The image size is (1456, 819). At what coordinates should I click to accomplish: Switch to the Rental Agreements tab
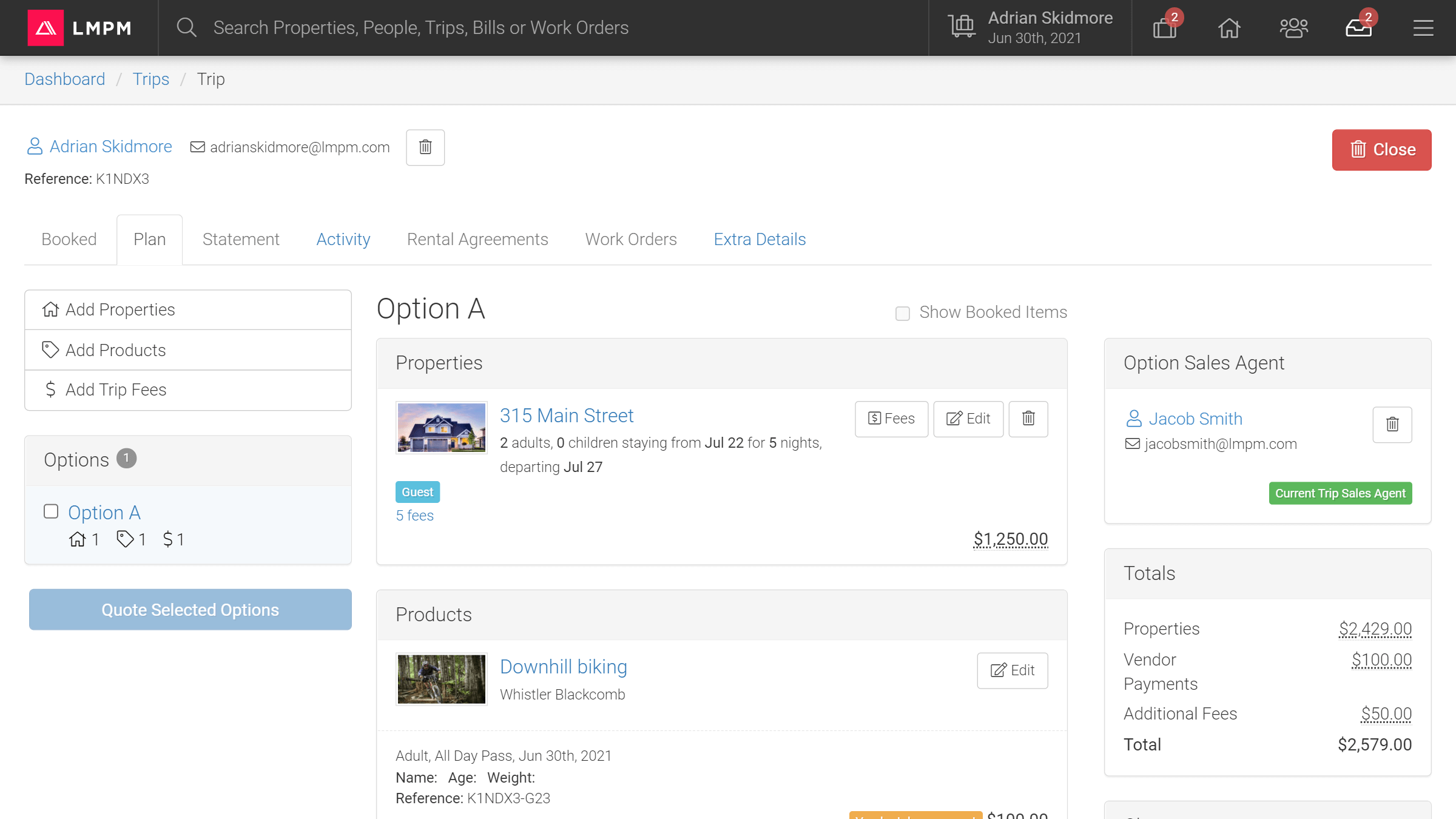477,239
